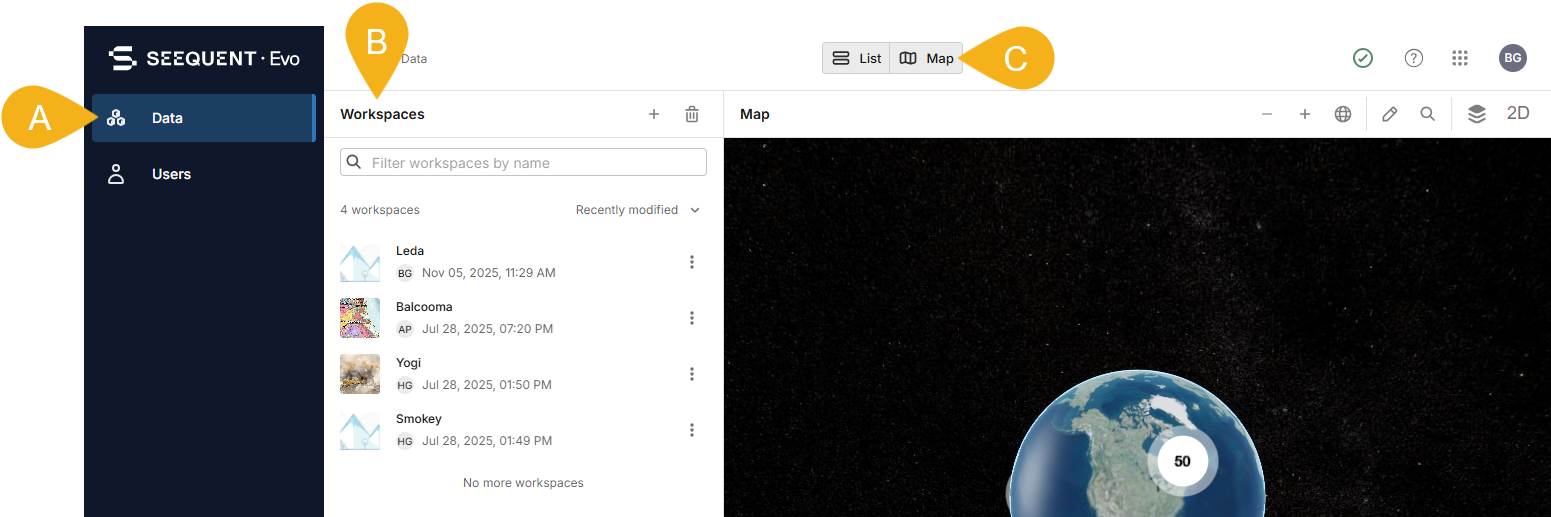1551x517 pixels.
Task: Zoom in the map with plus icon
Action: pos(1305,115)
